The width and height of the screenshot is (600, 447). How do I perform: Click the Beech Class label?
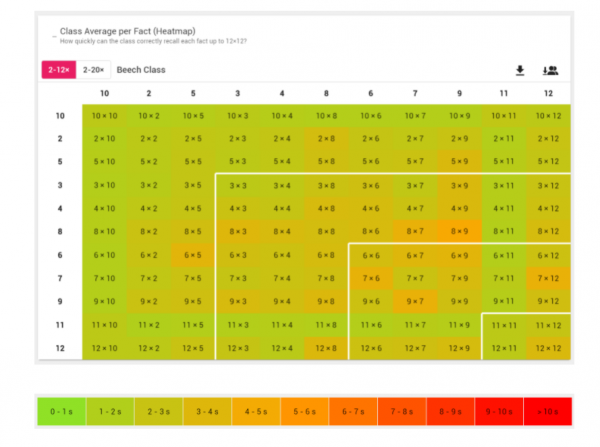[x=141, y=70]
